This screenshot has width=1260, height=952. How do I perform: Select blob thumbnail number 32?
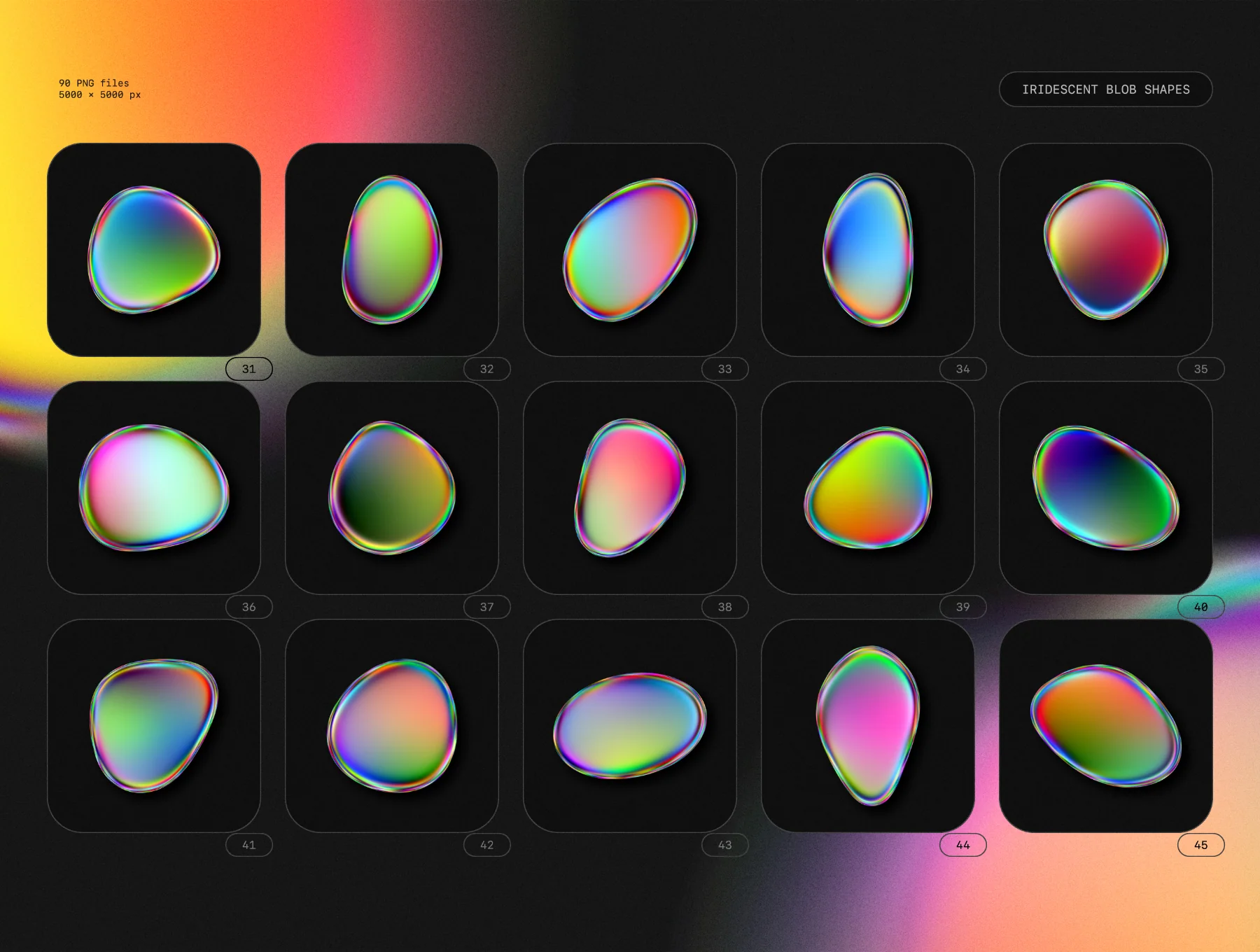pos(392,250)
